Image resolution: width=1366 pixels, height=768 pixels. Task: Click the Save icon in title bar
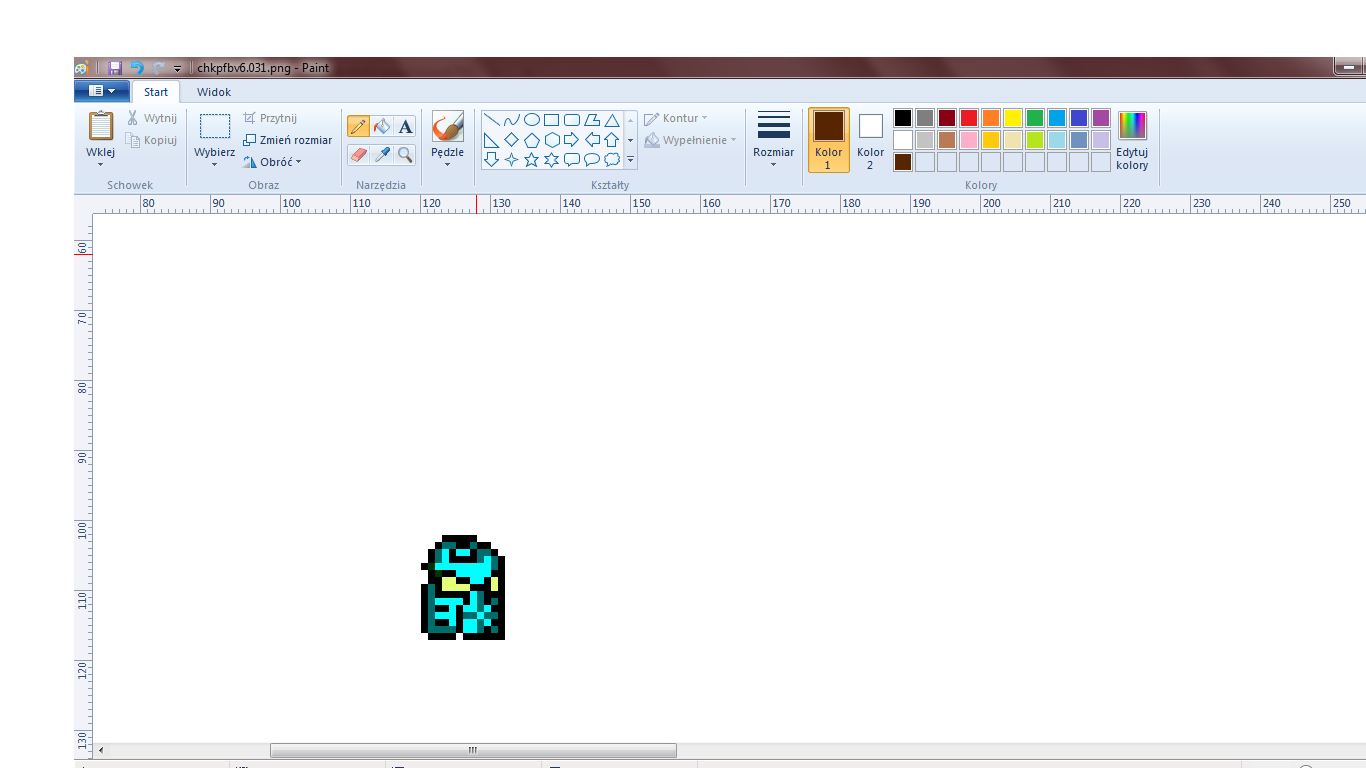tap(115, 68)
